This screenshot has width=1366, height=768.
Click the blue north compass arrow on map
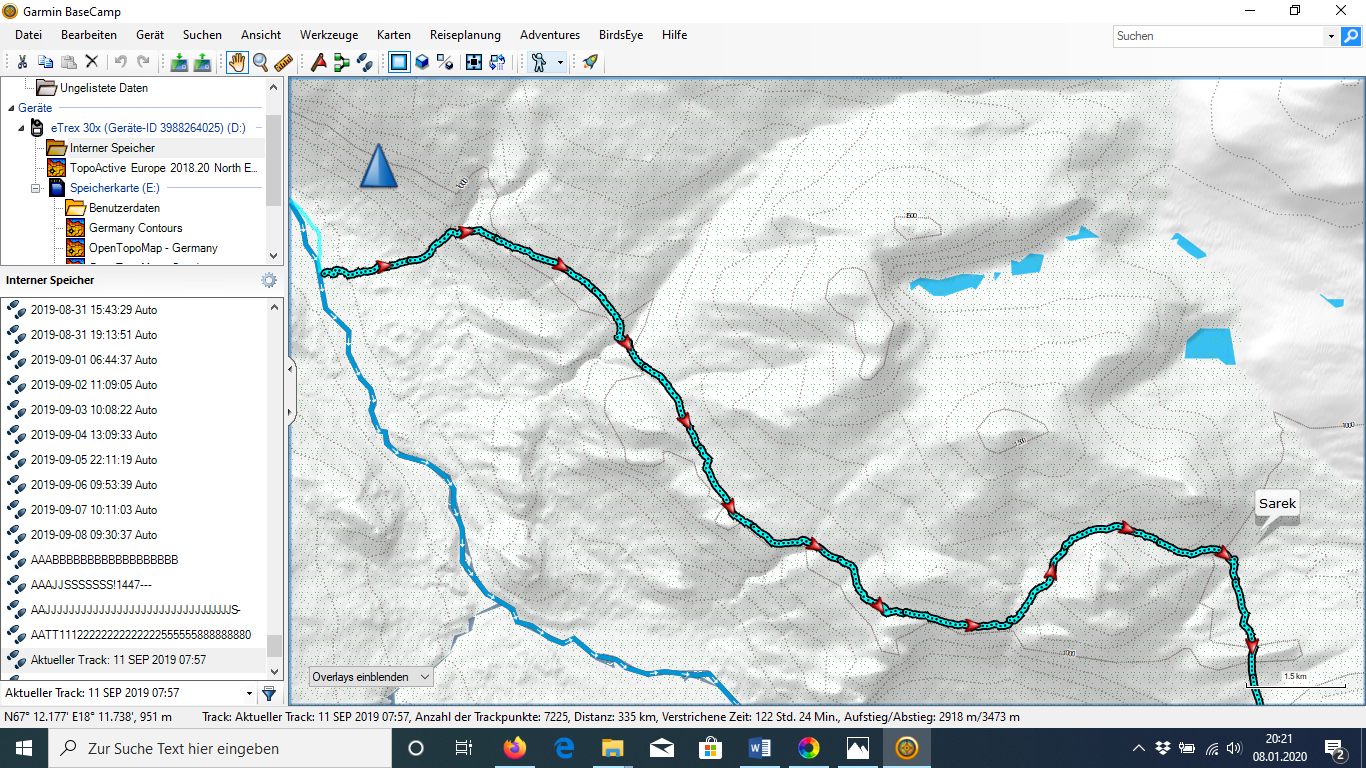coord(378,166)
